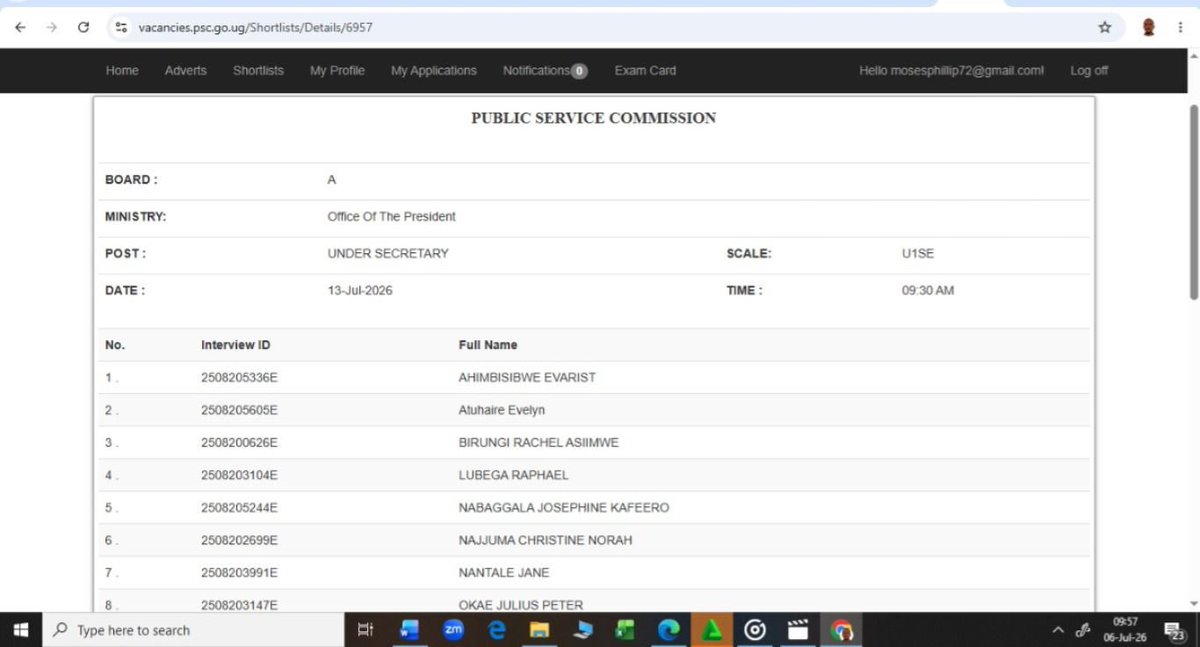The image size is (1200, 647).
Task: Open the Chrome three-dot menu
Action: click(x=1182, y=28)
